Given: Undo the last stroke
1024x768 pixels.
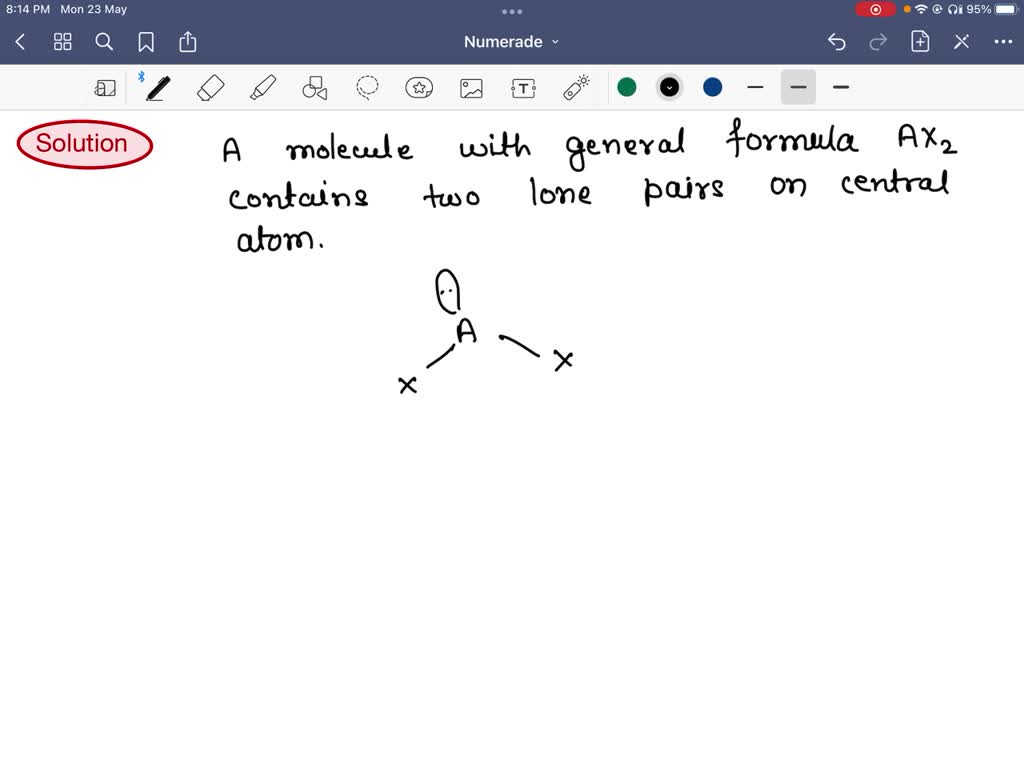Looking at the screenshot, I should click(837, 42).
